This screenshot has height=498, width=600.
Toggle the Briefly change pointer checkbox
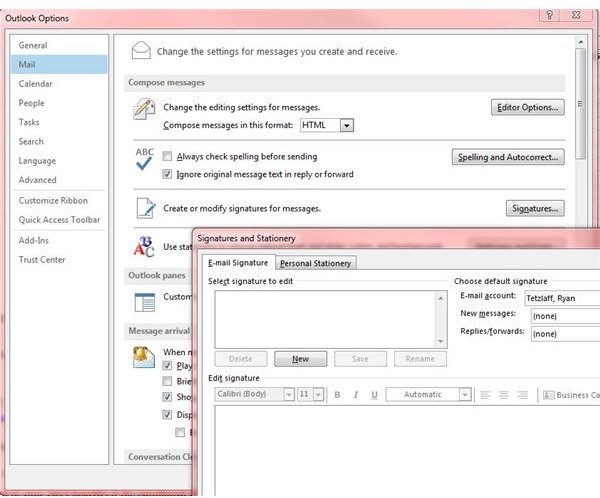167,381
